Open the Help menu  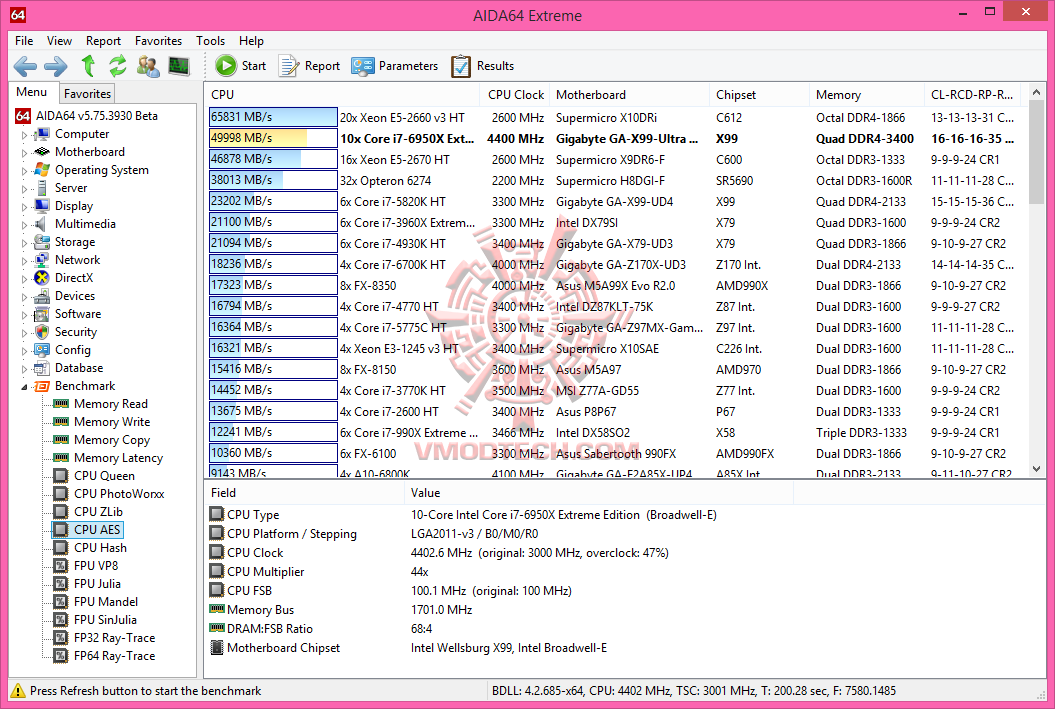(x=251, y=41)
